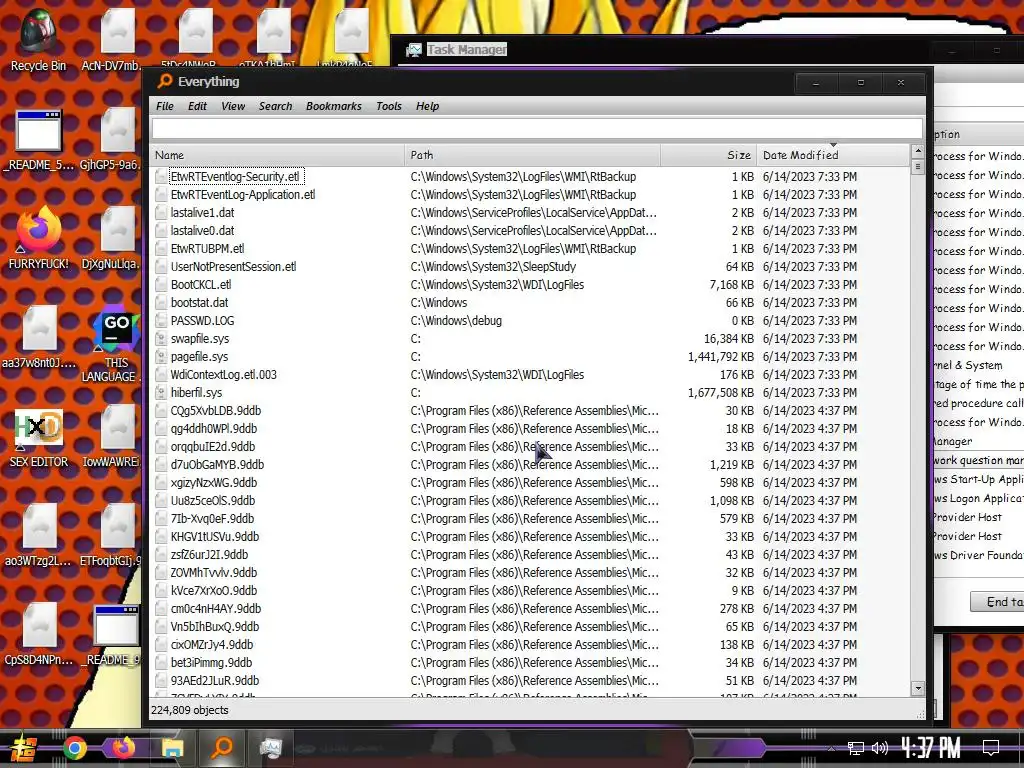
Task: Open the Recycle Bin desktop icon
Action: [x=38, y=40]
